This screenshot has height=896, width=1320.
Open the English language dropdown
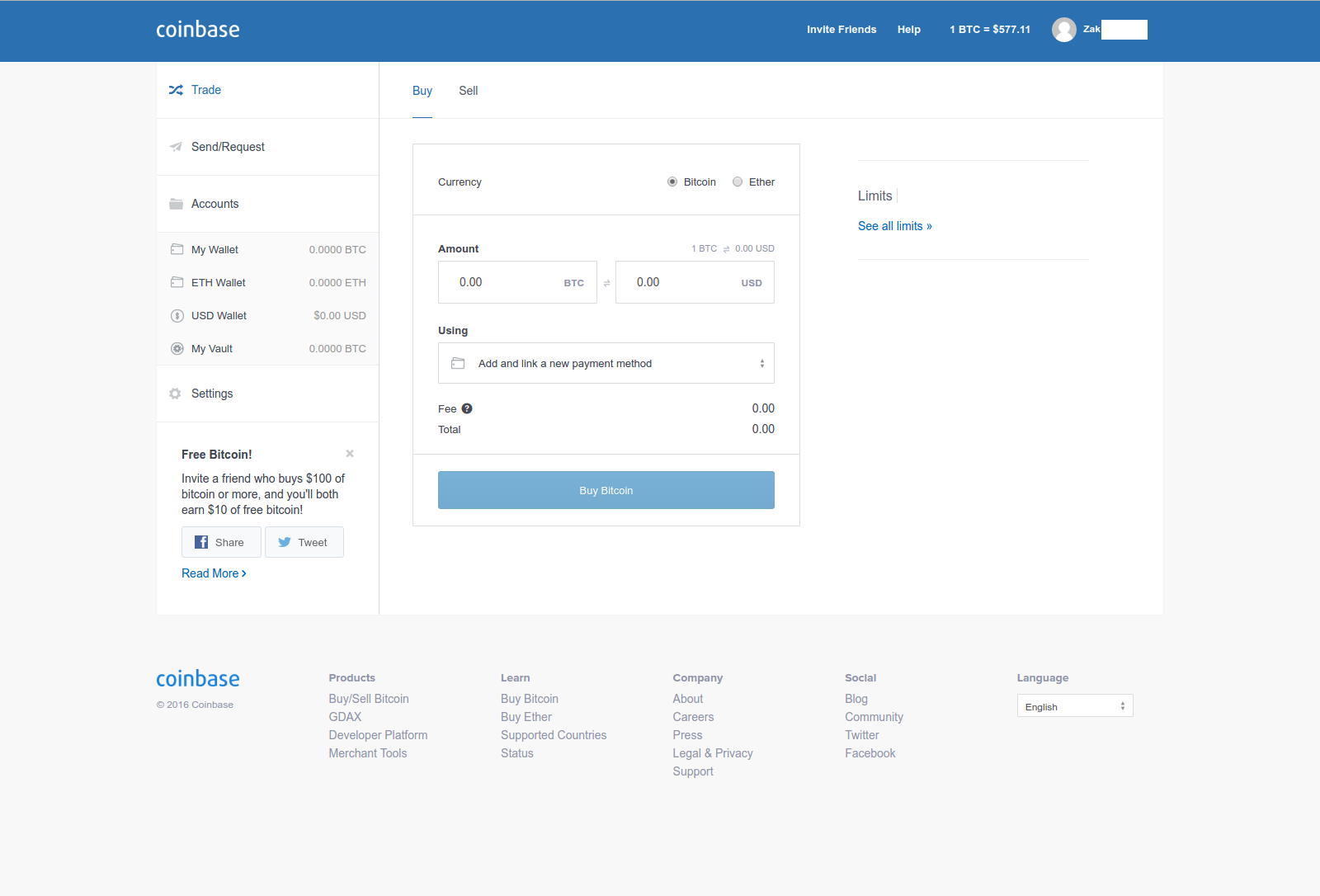(x=1075, y=706)
